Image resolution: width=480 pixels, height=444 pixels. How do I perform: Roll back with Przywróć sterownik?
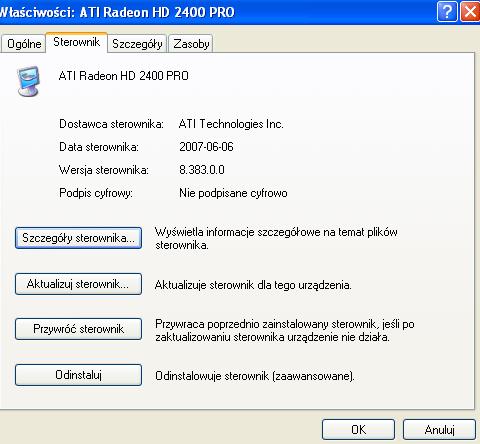tap(78, 329)
